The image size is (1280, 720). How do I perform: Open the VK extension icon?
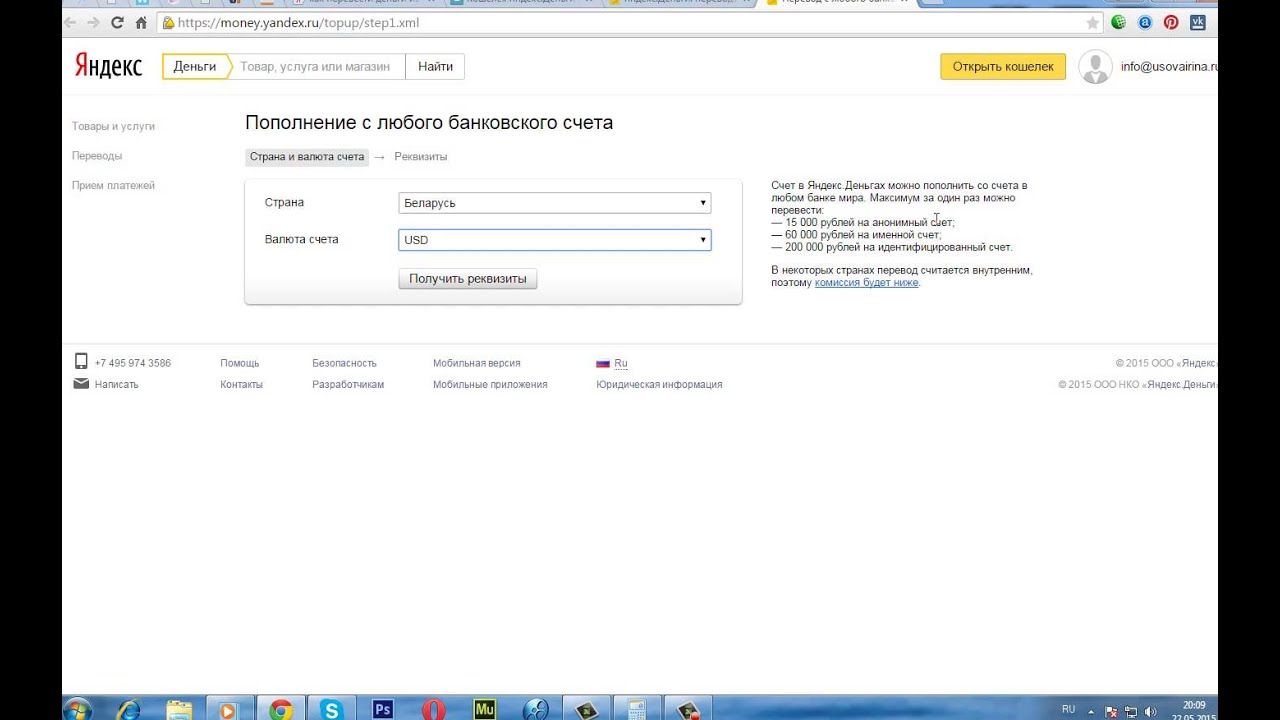point(1197,22)
